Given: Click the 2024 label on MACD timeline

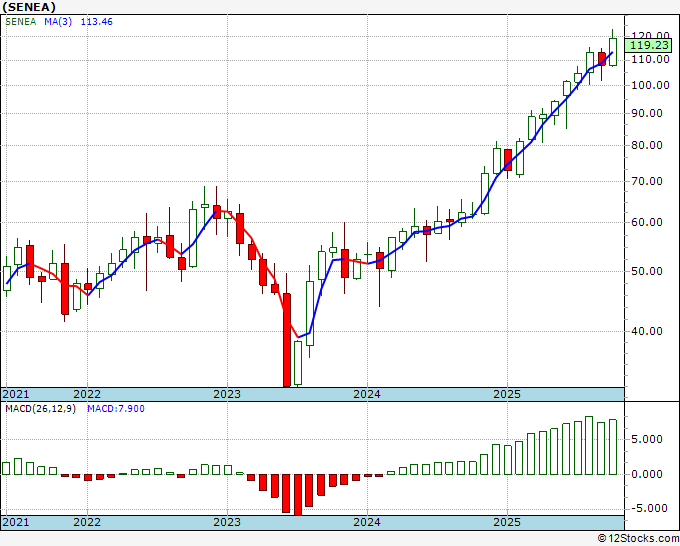Looking at the screenshot, I should click(x=367, y=522).
